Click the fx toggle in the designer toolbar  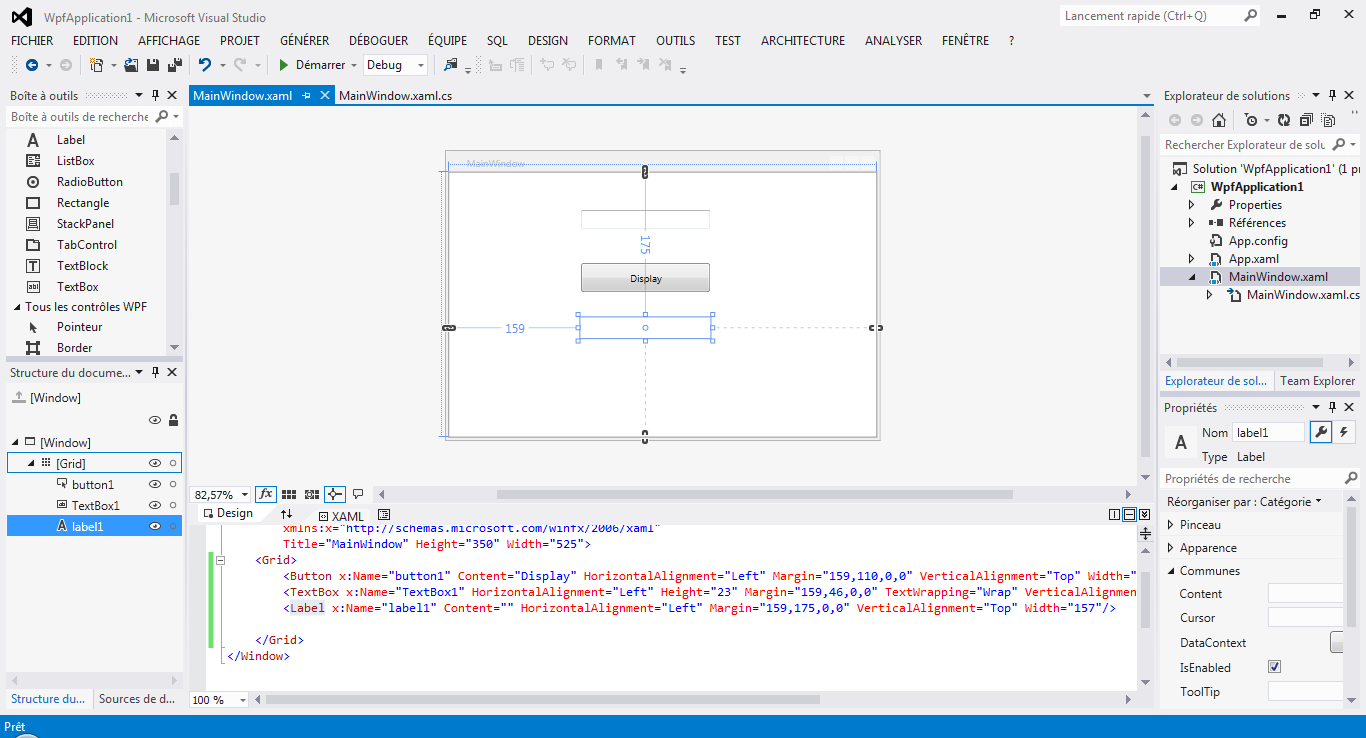[x=266, y=493]
